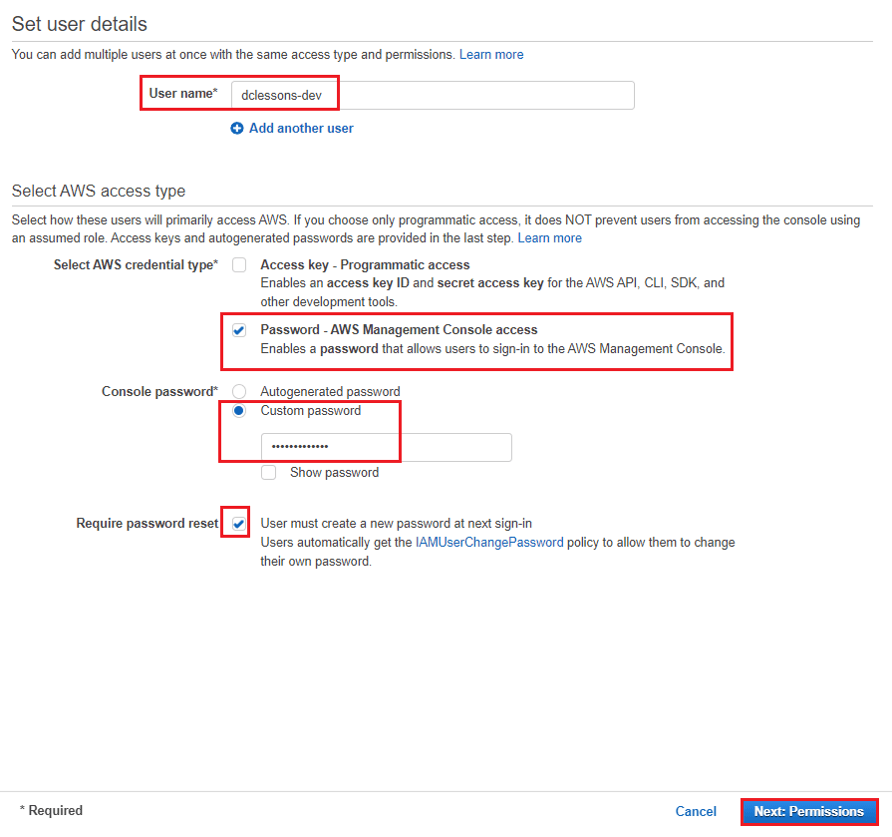Viewport: 892px width, 837px height.
Task: Focus the User name input field
Action: [432, 95]
